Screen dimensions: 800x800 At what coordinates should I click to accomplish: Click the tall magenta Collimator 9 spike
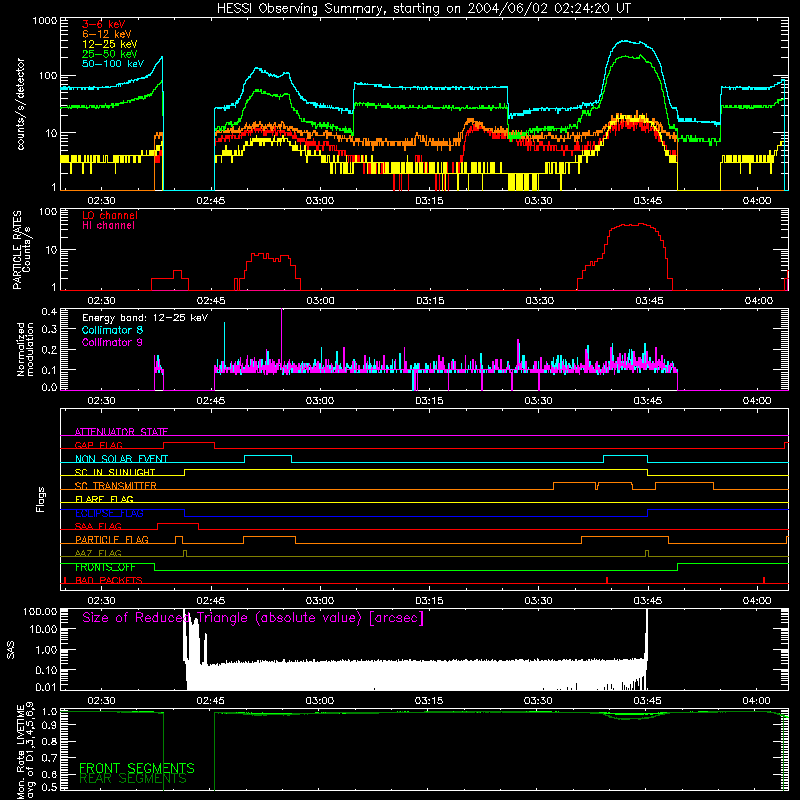[282, 337]
